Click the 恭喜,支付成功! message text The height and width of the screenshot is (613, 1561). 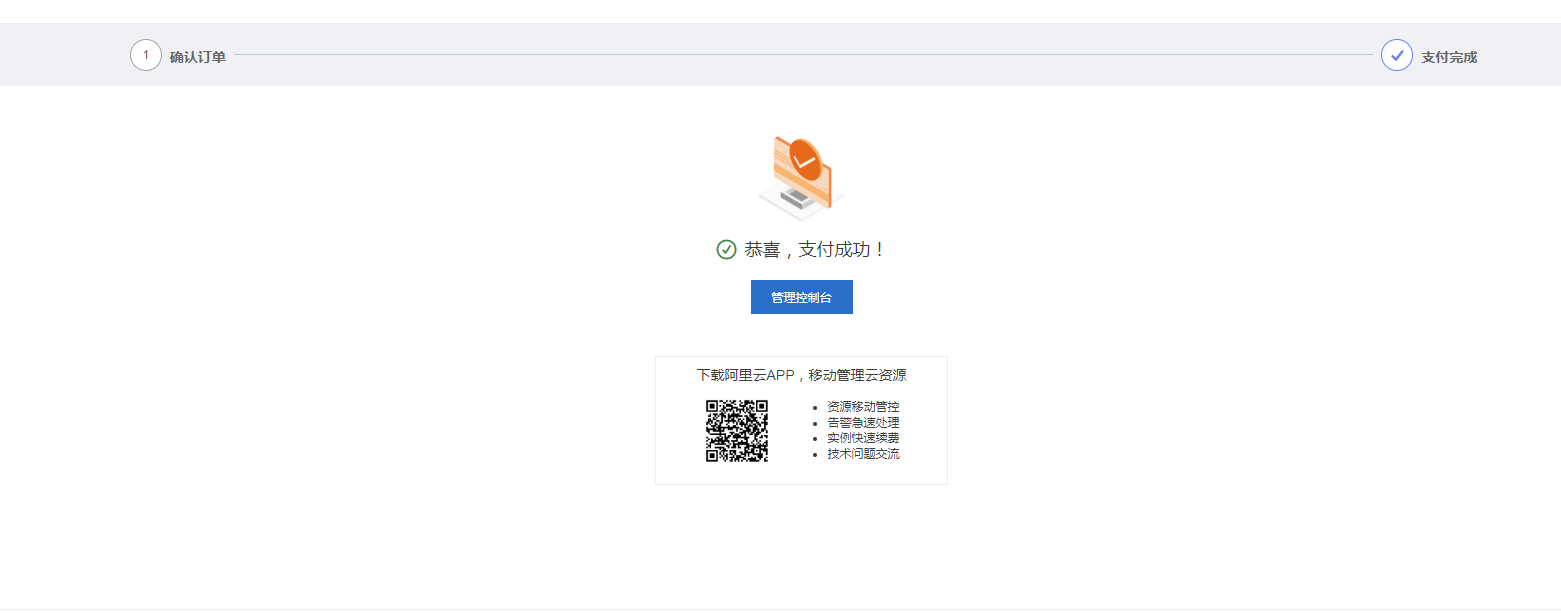[x=815, y=249]
